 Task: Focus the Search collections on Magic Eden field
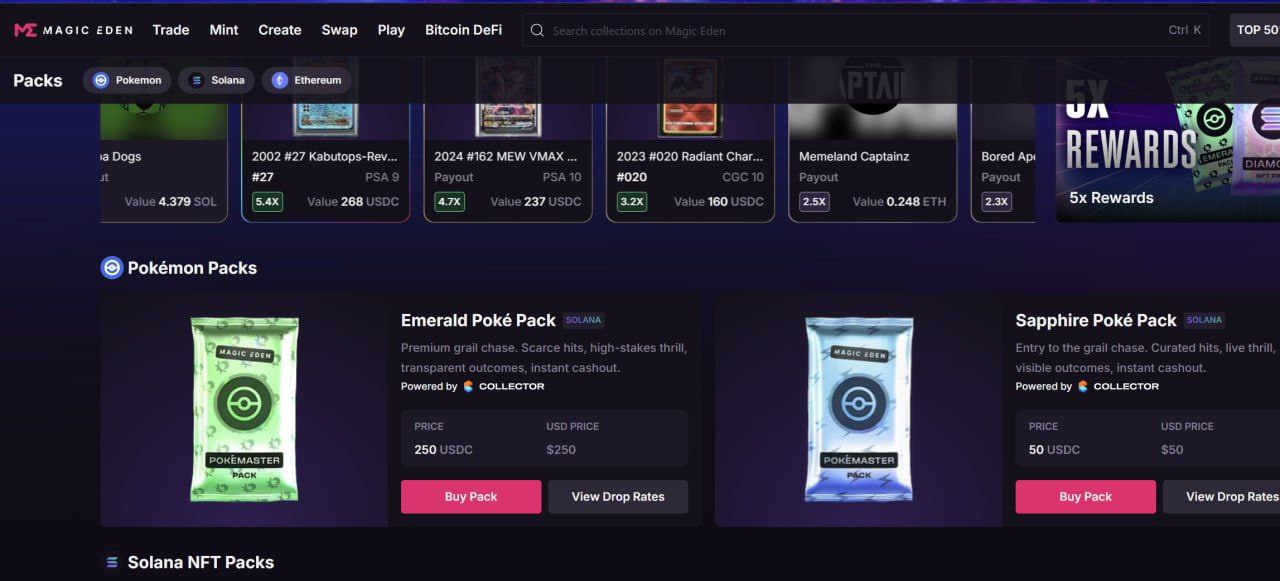click(x=865, y=30)
